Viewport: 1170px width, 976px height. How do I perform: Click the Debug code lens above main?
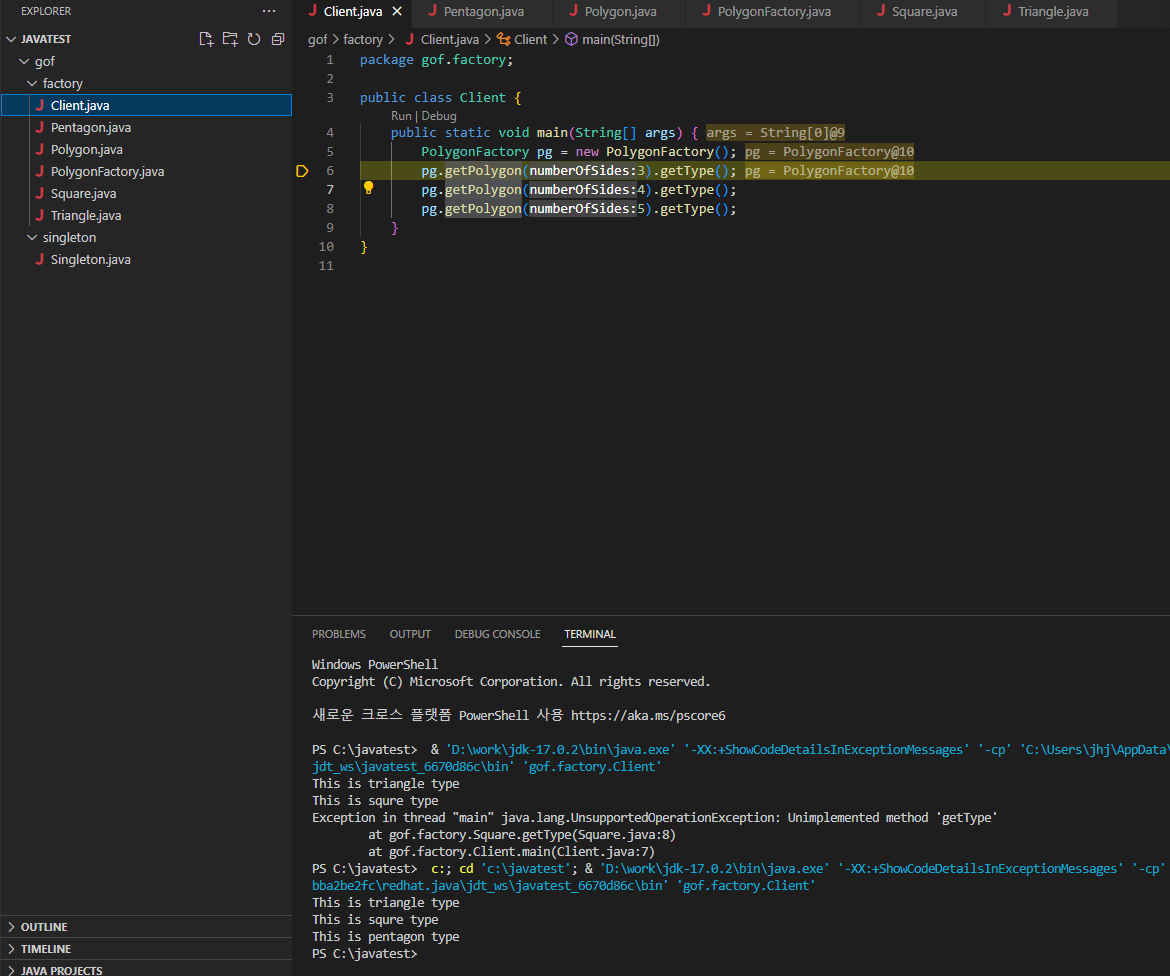[x=439, y=116]
